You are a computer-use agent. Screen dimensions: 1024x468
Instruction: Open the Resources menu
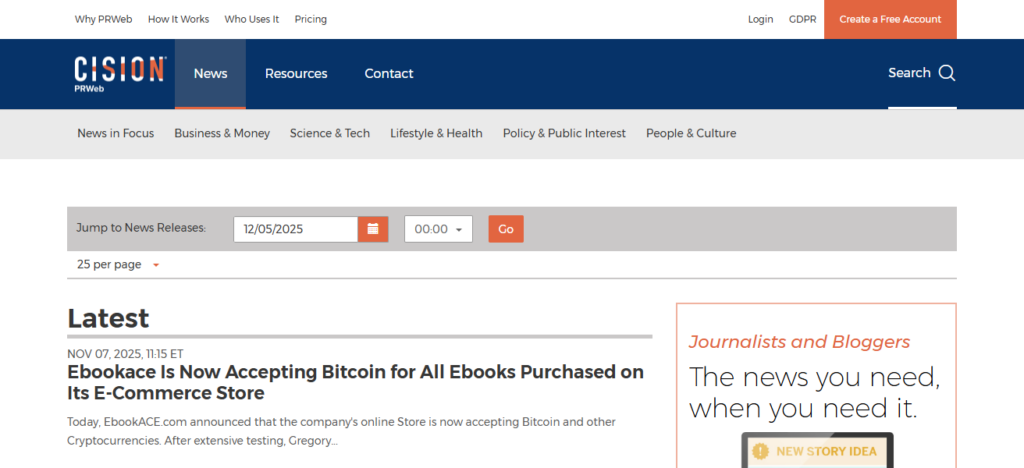tap(296, 74)
